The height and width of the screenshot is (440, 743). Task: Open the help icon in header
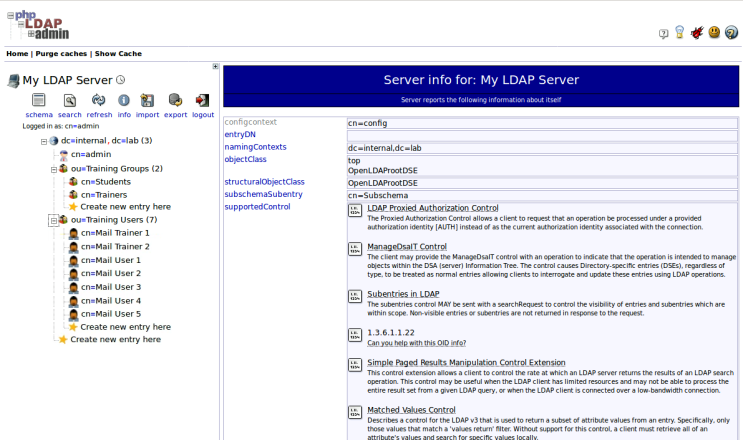pyautogui.click(x=731, y=32)
